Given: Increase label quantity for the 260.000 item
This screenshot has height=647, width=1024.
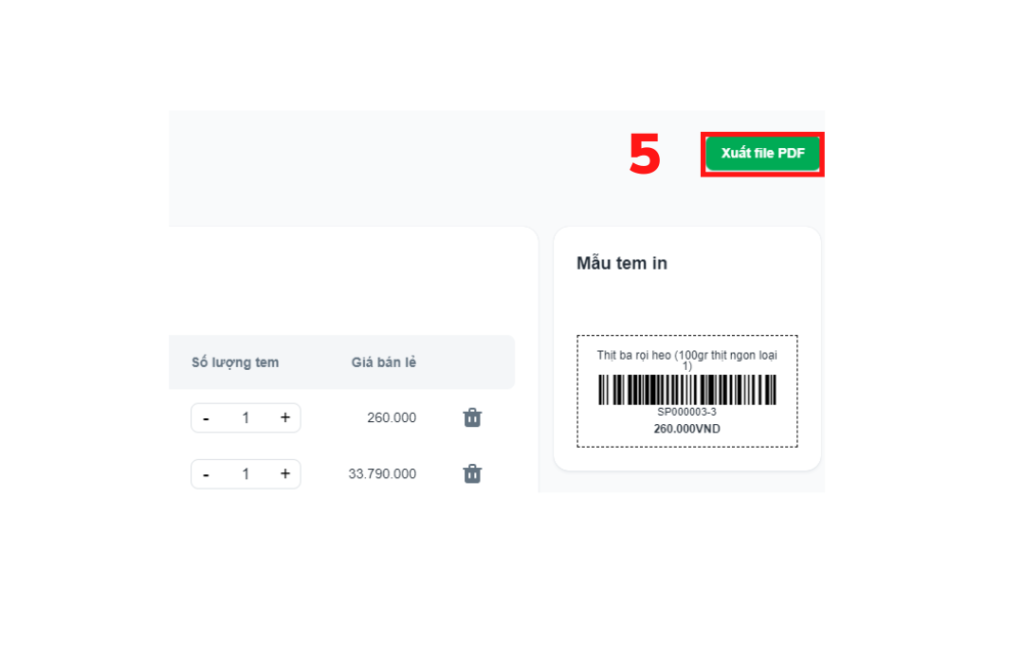Looking at the screenshot, I should click(285, 418).
